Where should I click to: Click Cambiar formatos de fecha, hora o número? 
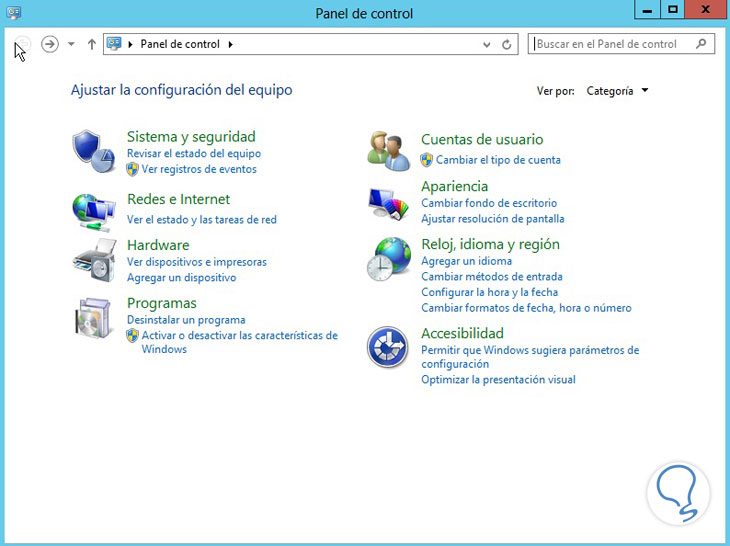click(x=526, y=308)
